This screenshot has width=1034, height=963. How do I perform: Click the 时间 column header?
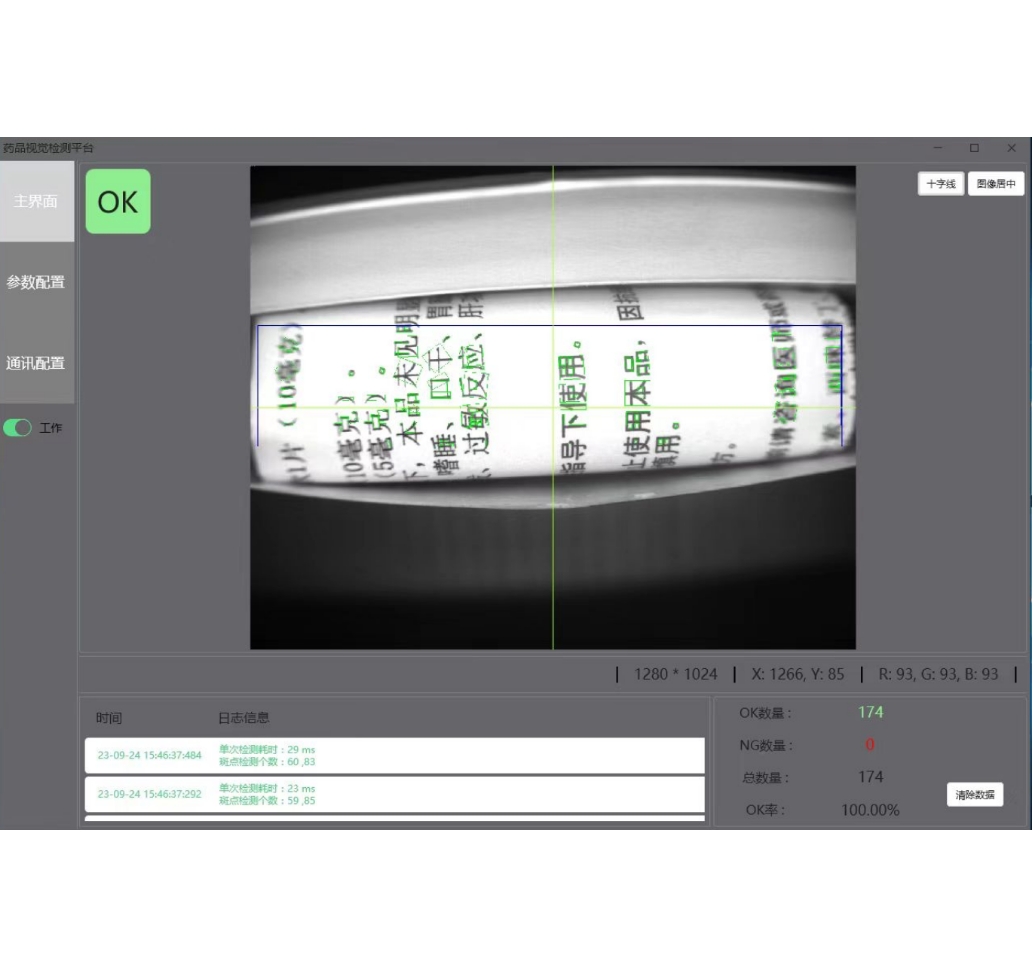[109, 718]
